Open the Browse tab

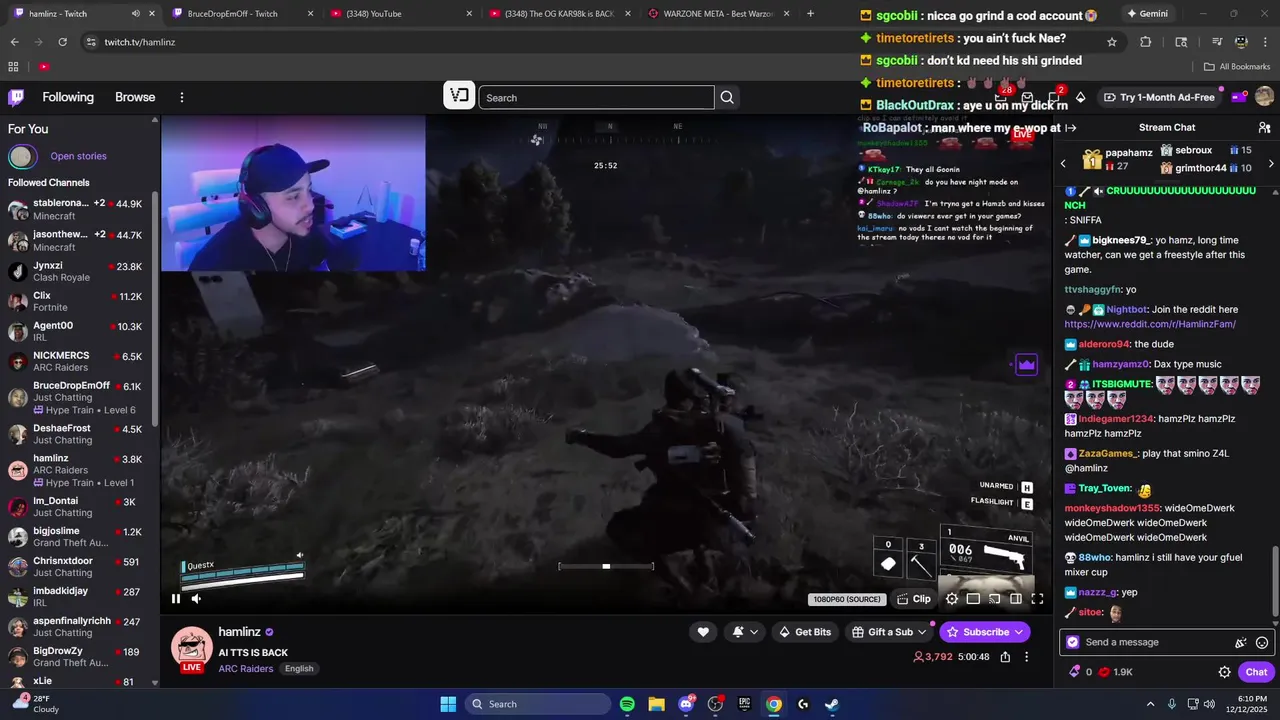[x=135, y=97]
